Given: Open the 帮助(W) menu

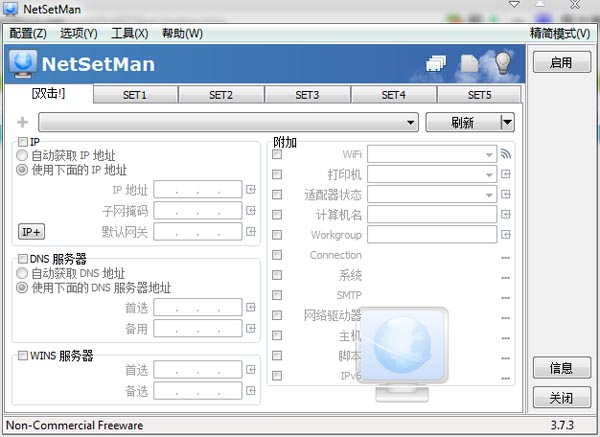Looking at the screenshot, I should click(x=182, y=34).
